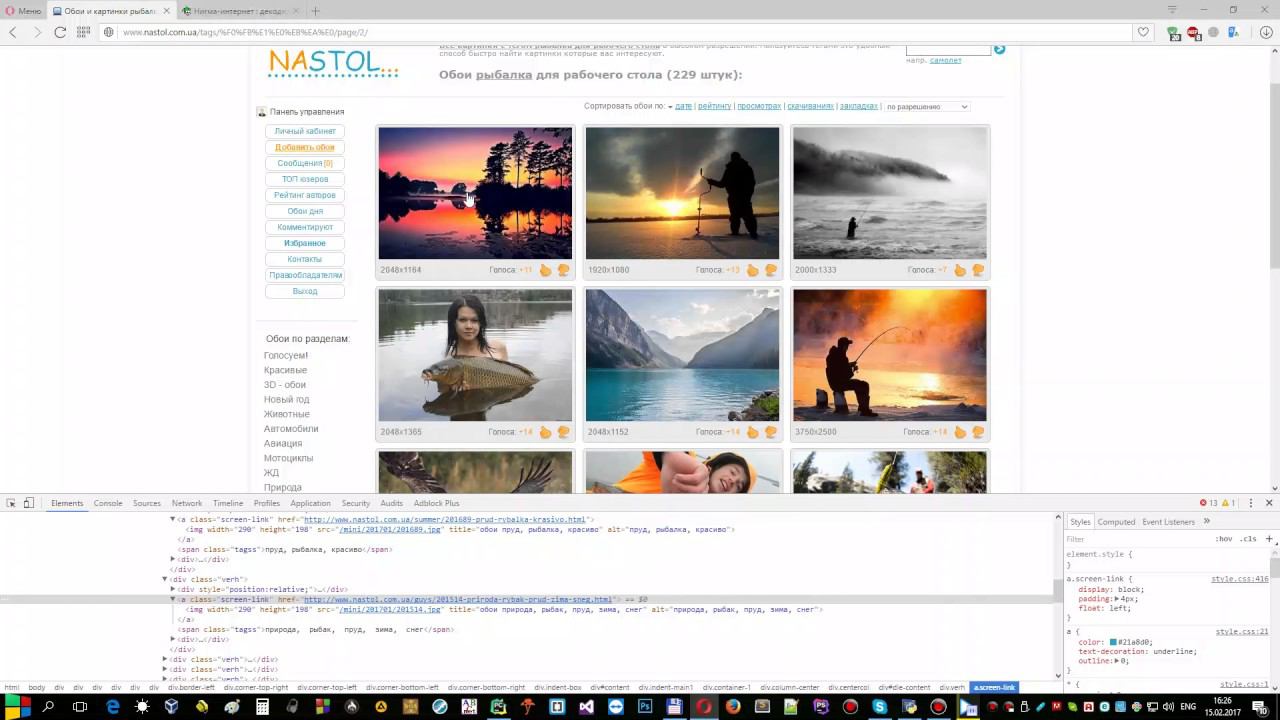Thumbs-down the 2000x1333 wallpaper
The width and height of the screenshot is (1280, 720).
tap(978, 270)
